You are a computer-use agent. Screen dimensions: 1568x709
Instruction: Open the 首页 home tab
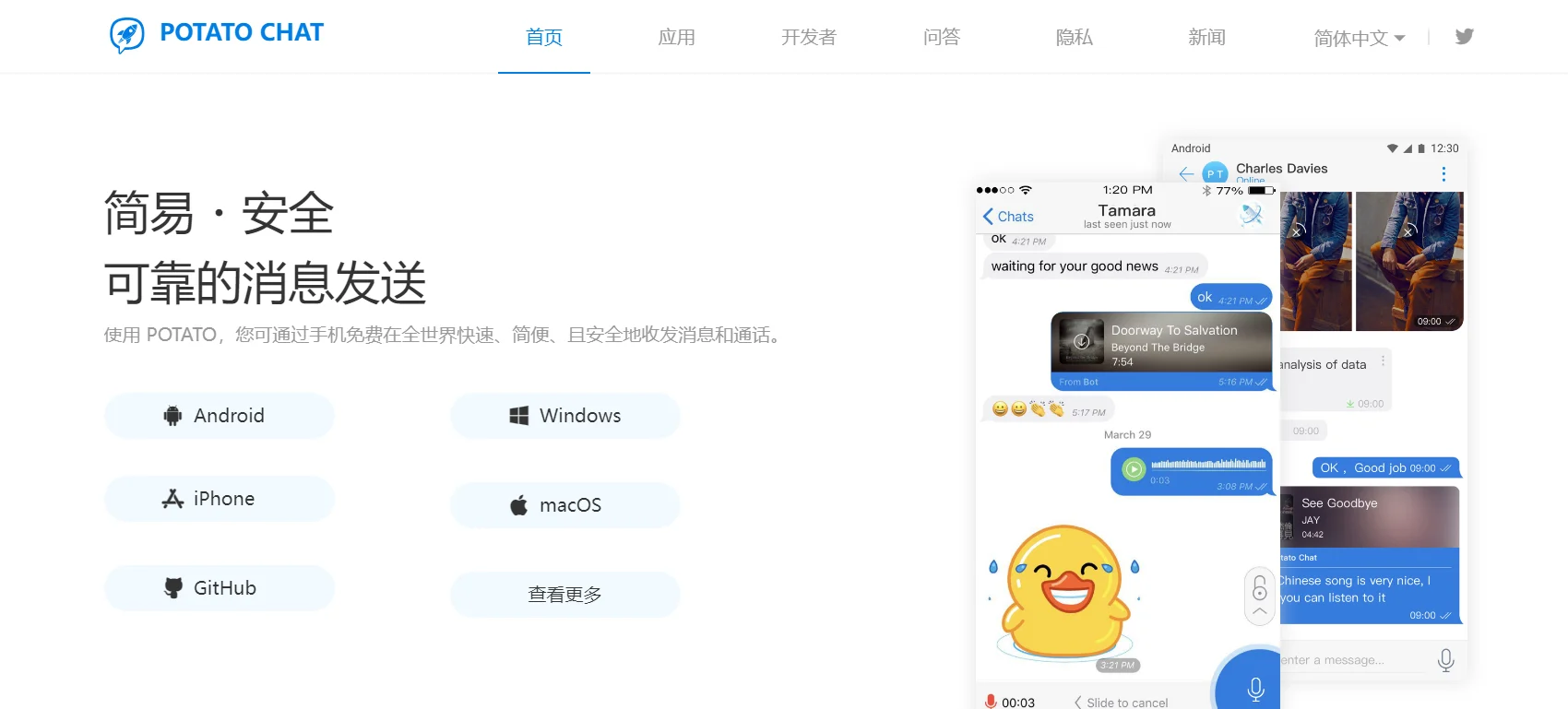pyautogui.click(x=544, y=37)
